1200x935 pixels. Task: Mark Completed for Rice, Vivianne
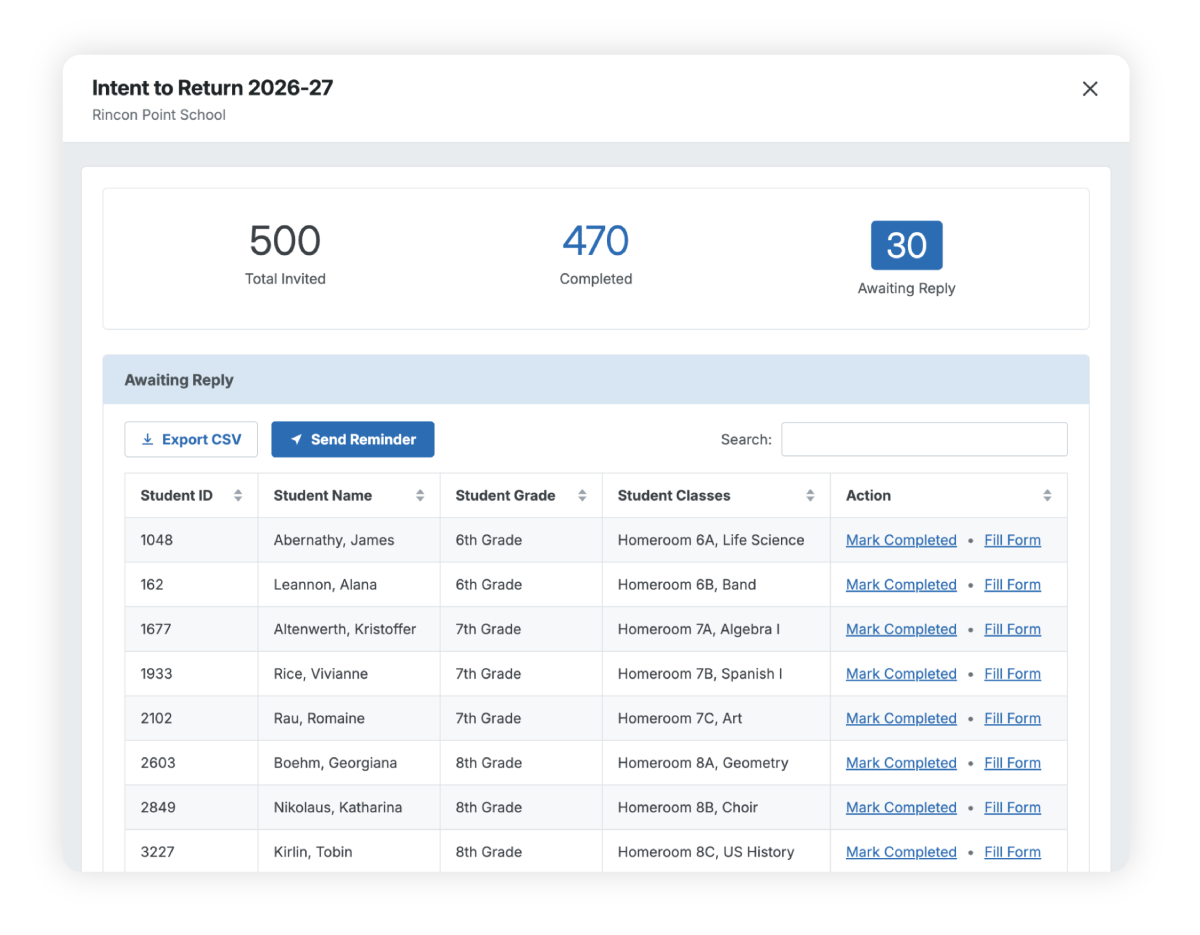tap(901, 674)
